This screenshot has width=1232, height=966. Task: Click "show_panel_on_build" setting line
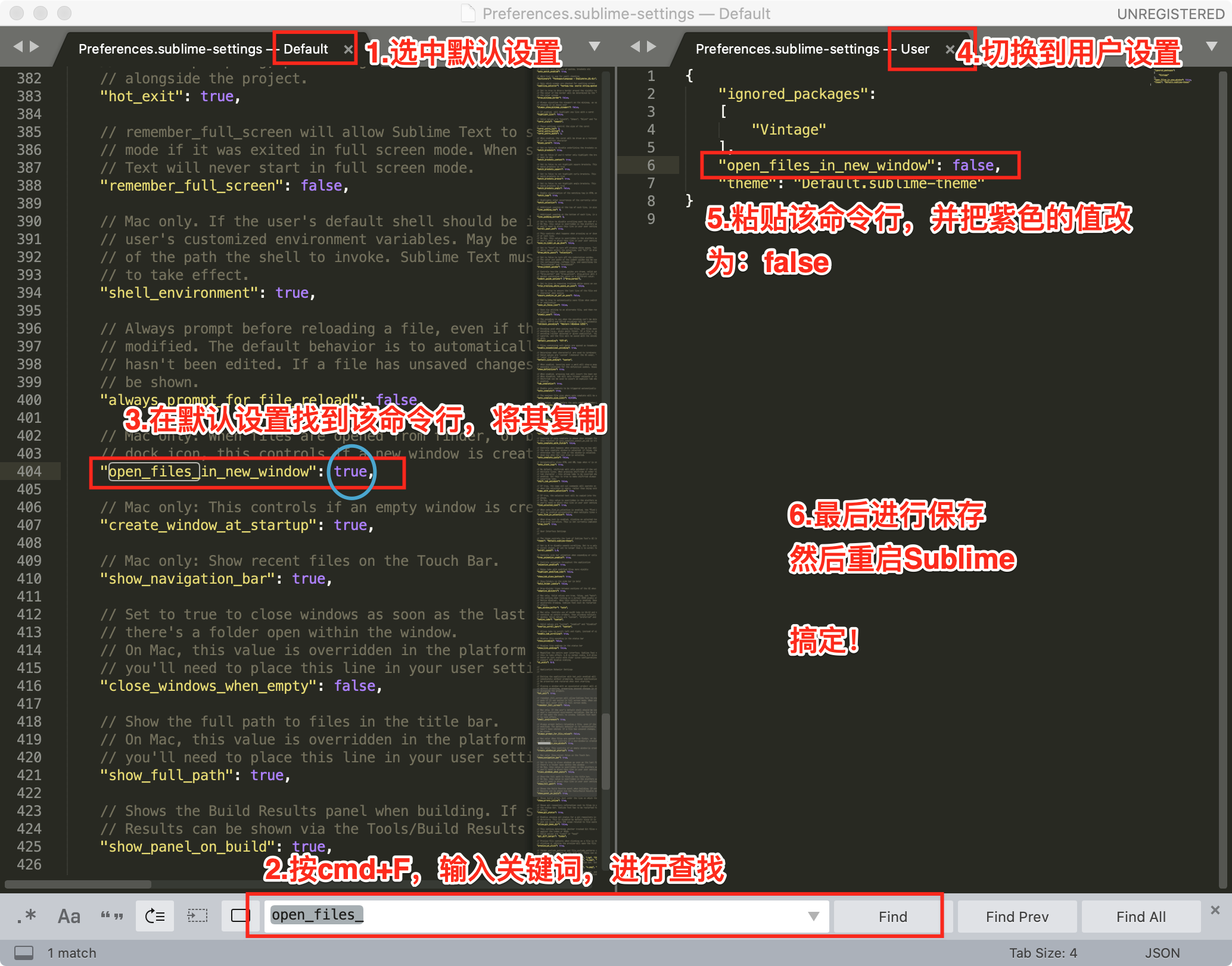click(x=216, y=847)
